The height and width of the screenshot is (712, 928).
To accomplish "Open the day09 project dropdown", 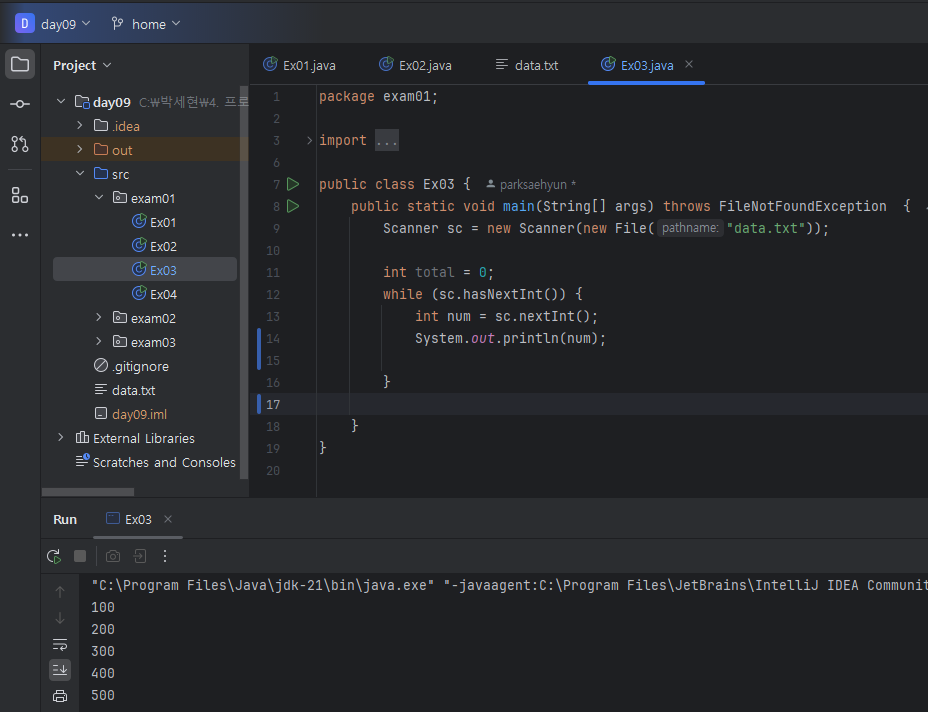I will tap(65, 24).
